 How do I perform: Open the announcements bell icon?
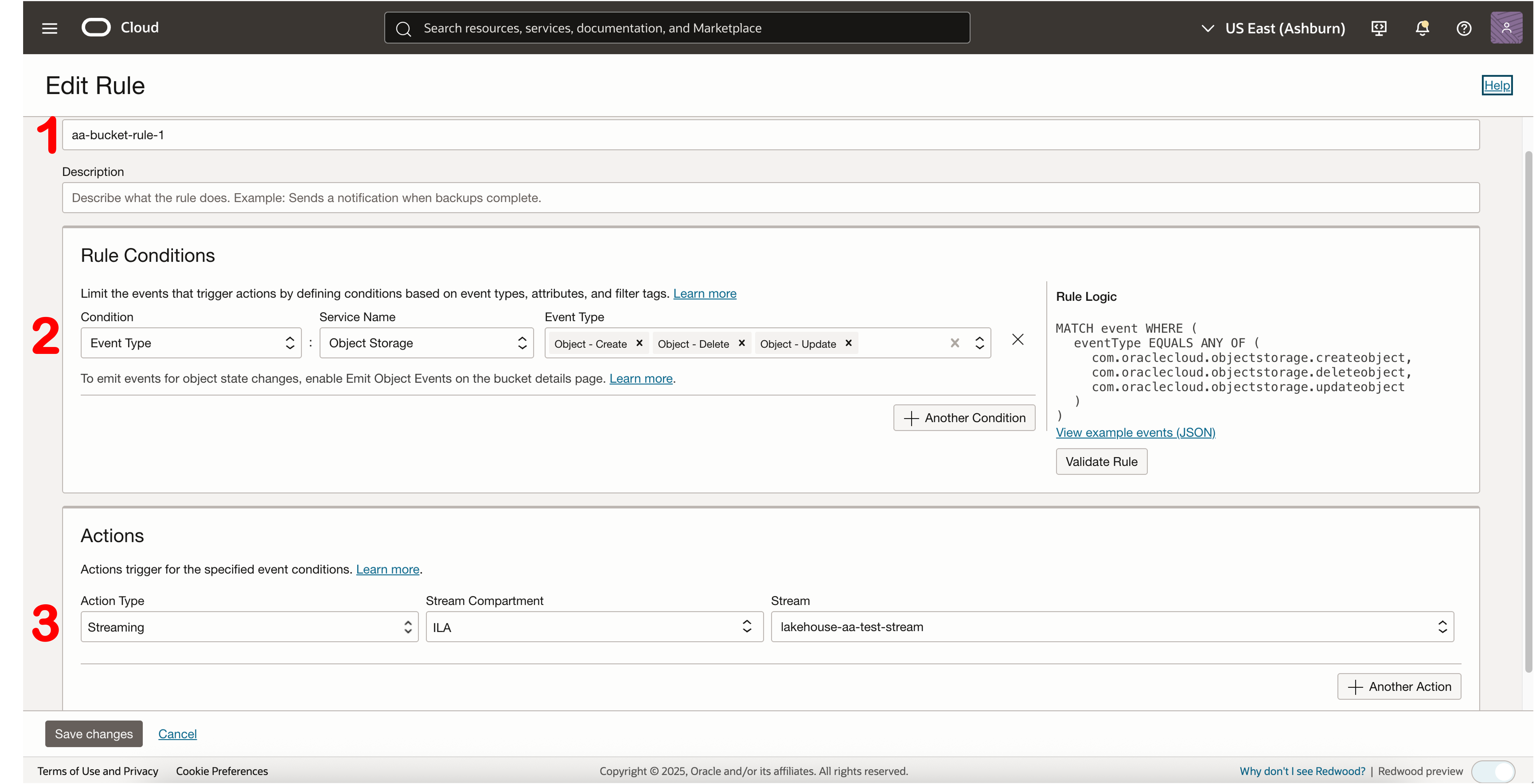tap(1422, 28)
